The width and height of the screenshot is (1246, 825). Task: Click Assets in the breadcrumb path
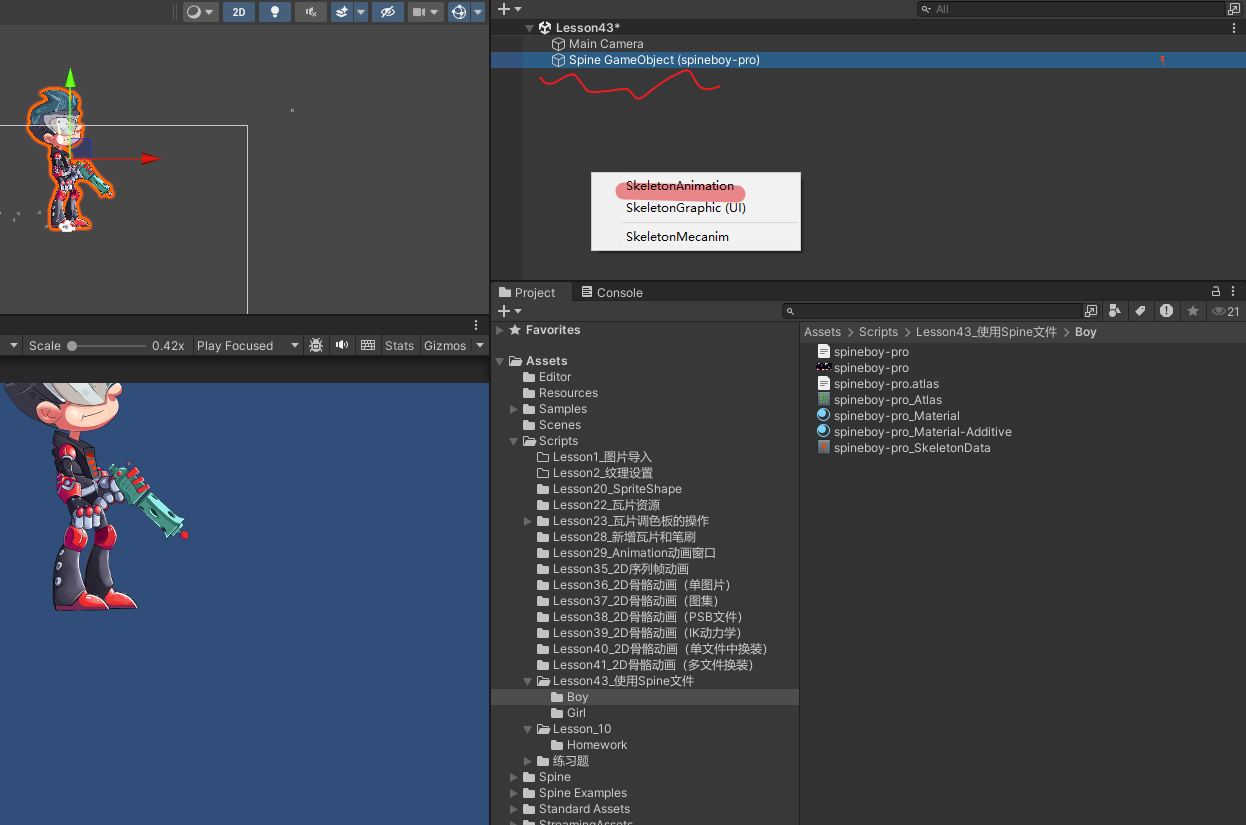pos(823,332)
